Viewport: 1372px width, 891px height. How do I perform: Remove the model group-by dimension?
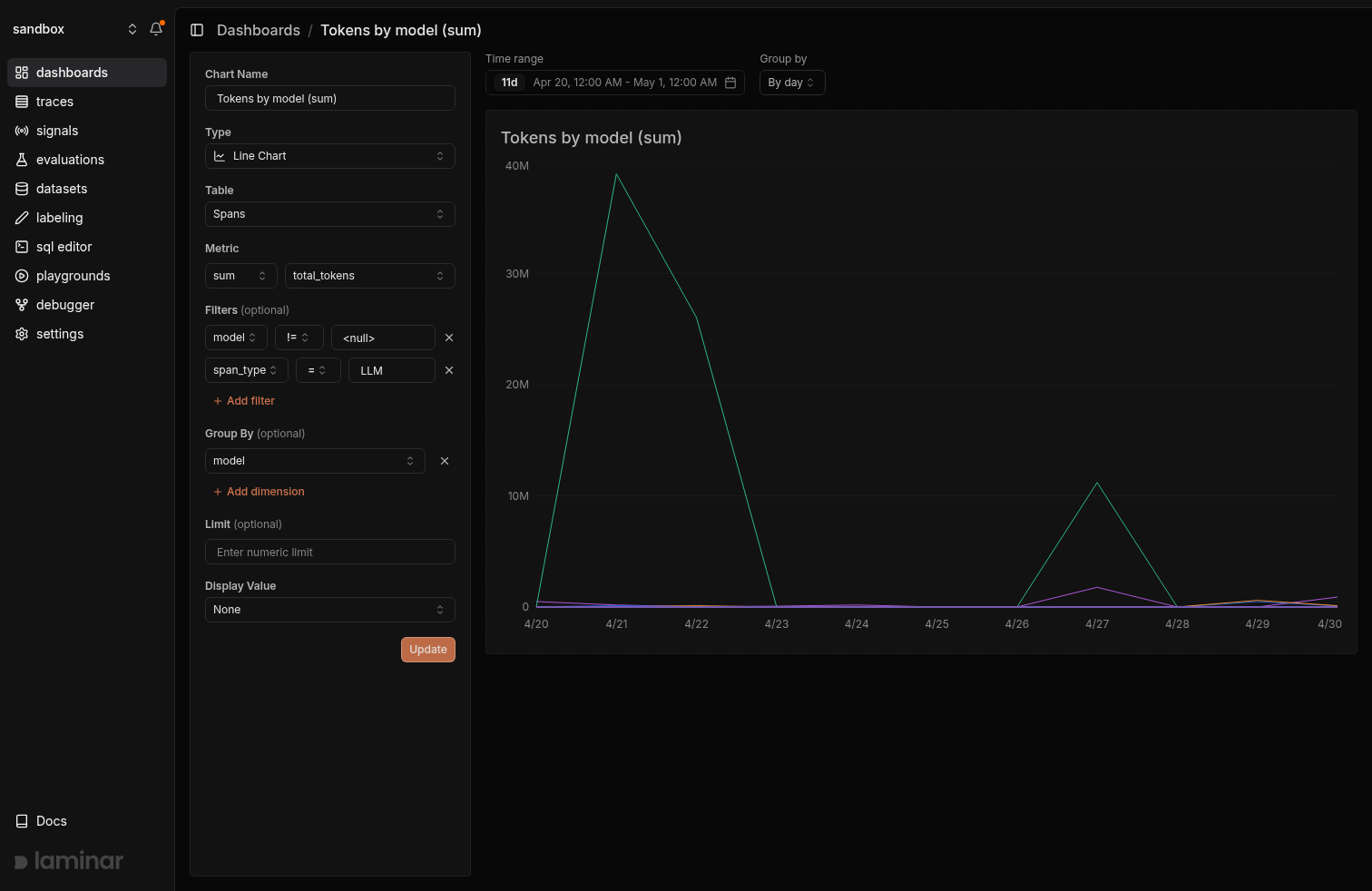[x=445, y=461]
